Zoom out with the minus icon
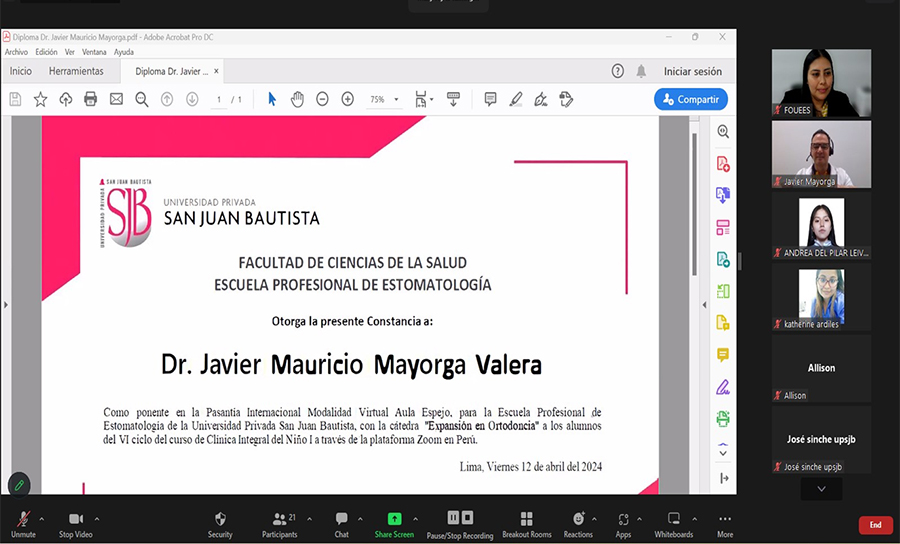 coord(323,99)
